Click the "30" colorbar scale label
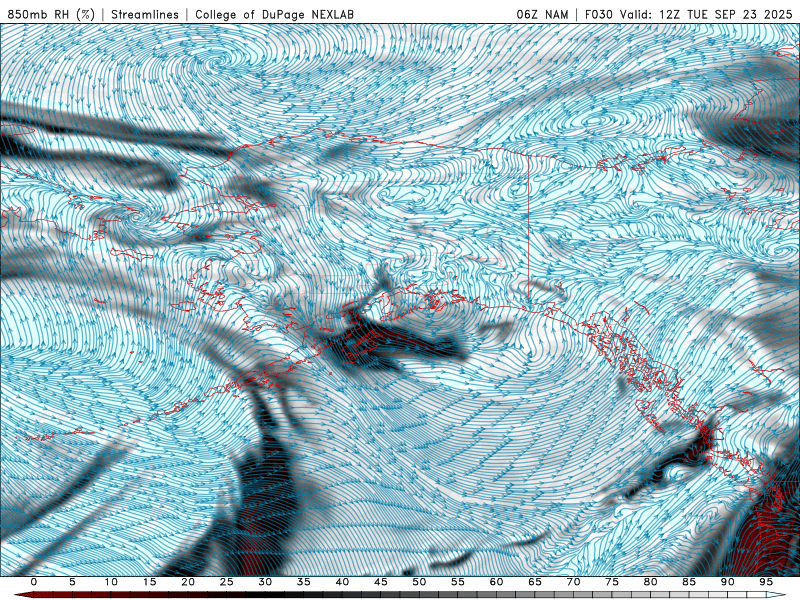 [x=265, y=582]
